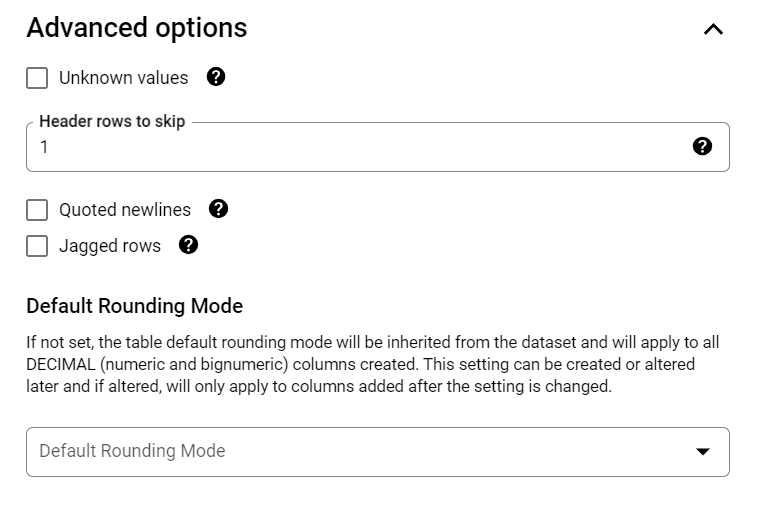The width and height of the screenshot is (772, 515).
Task: Select the Default Rounding Mode section heading
Action: pos(134,306)
